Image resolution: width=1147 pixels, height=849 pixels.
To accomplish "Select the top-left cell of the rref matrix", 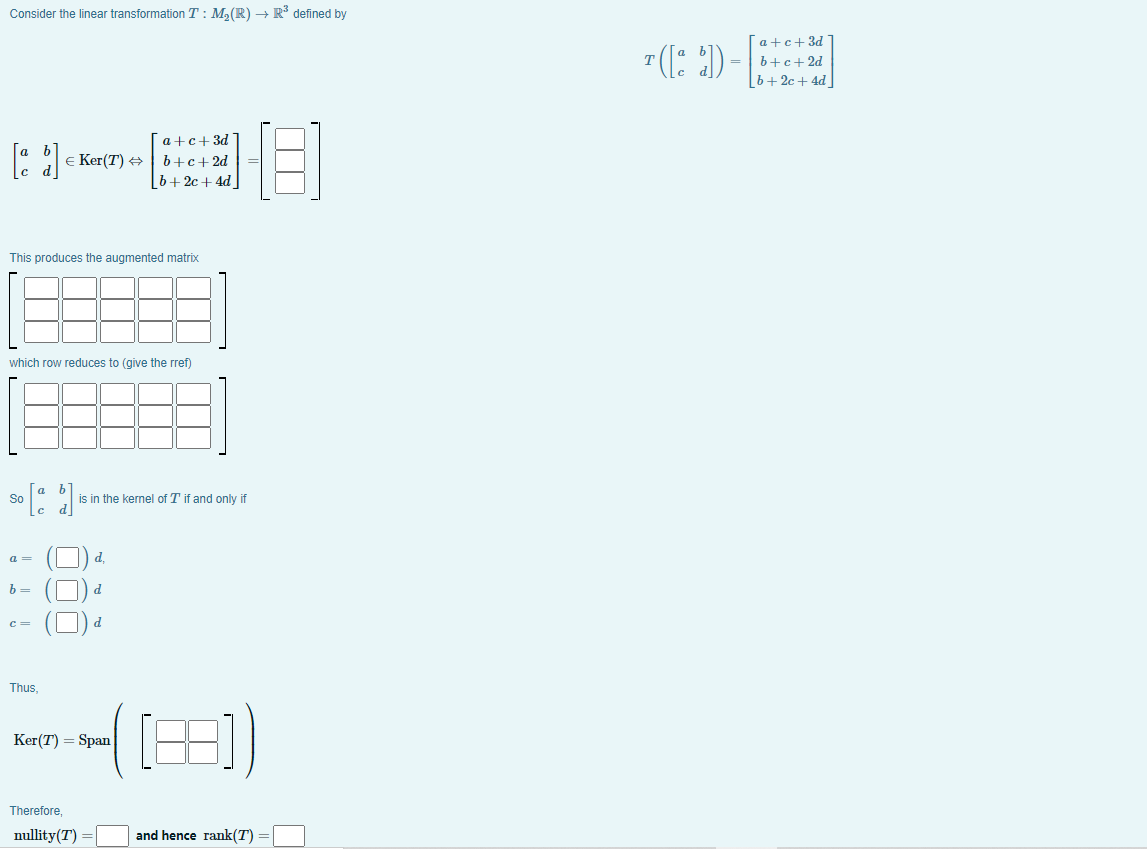I will (41, 393).
